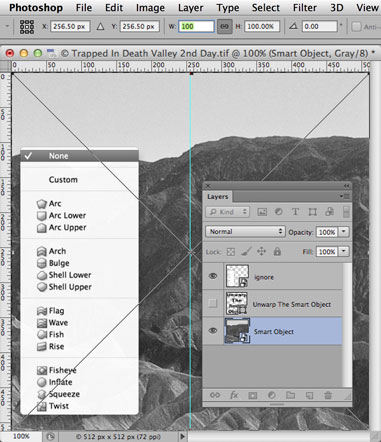Click the add layer style fx icon
381x442 pixels.
pos(234,395)
